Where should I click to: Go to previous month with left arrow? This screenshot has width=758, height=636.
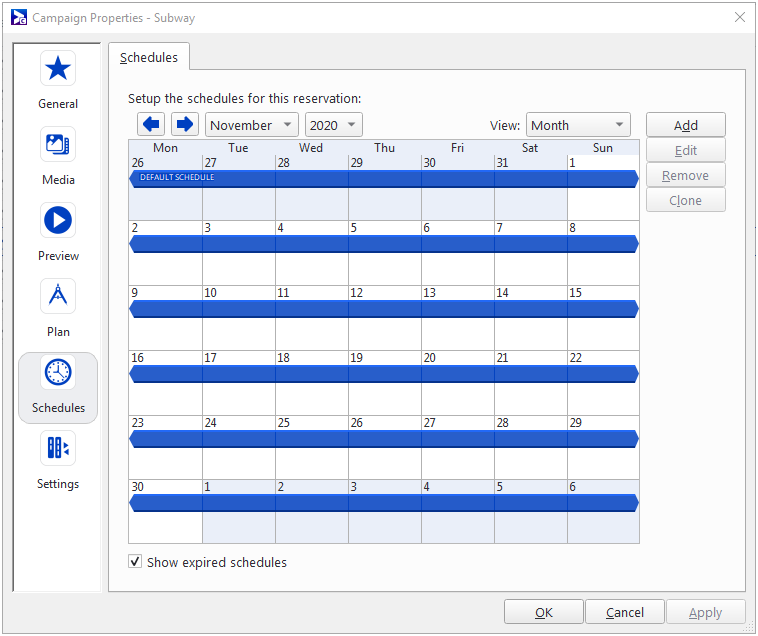click(151, 125)
